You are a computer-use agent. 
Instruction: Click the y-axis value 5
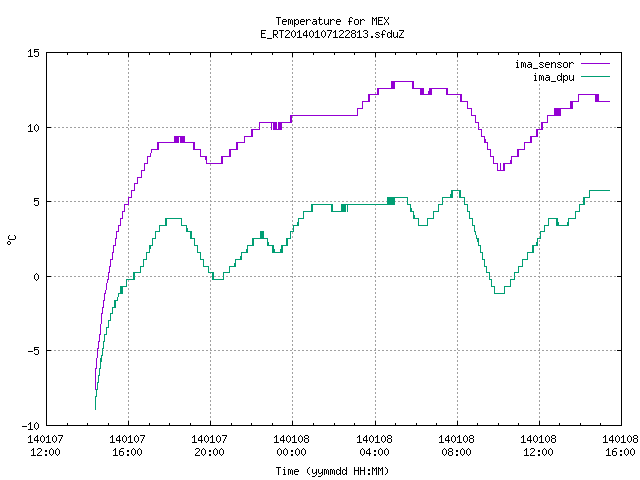[x=37, y=202]
